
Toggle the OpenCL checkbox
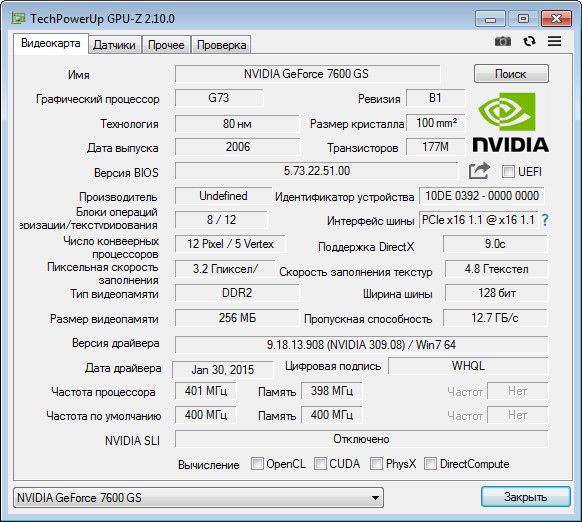tap(257, 463)
